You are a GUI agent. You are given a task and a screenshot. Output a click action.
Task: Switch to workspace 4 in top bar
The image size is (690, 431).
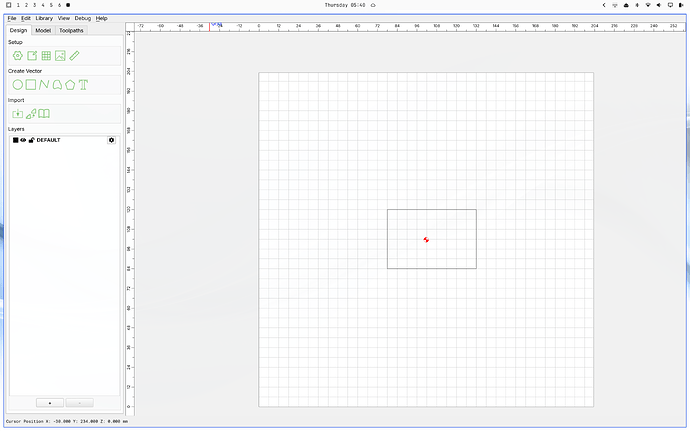coord(43,5)
